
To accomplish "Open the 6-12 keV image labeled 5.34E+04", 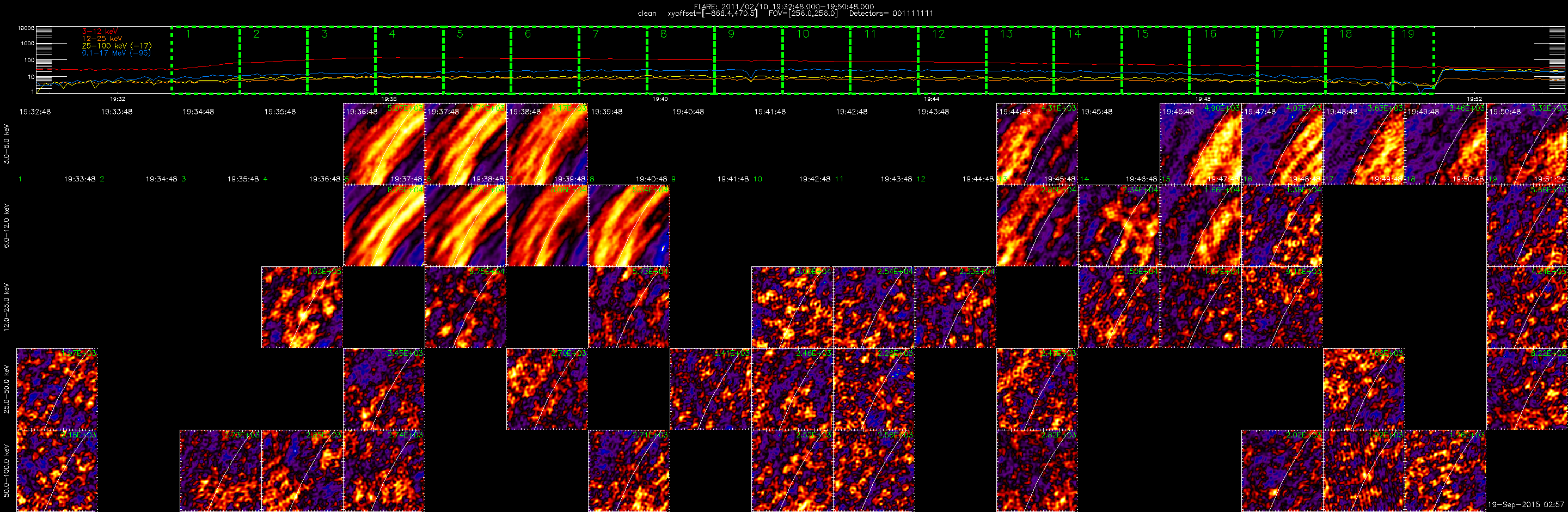I will (x=628, y=225).
